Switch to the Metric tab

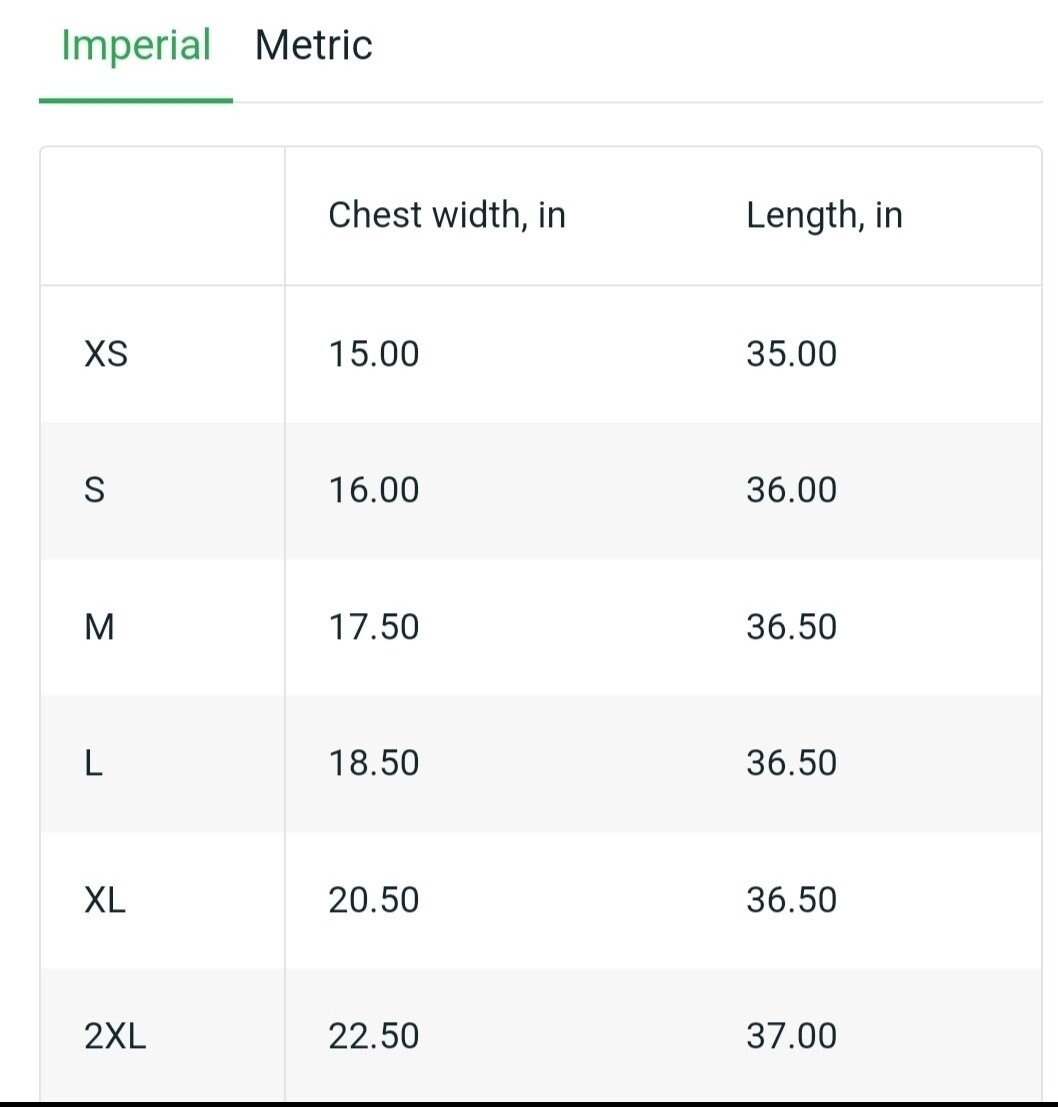coord(313,45)
